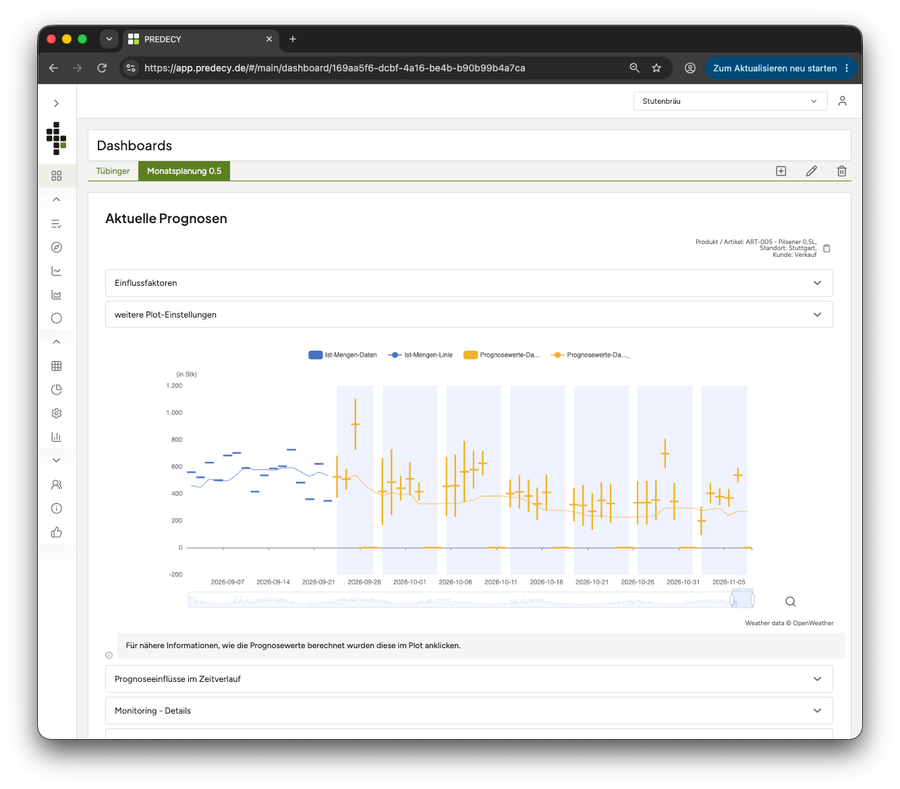Click the magnifier icon beside the chart slider
Screen dimensions: 900x789
pyautogui.click(x=790, y=601)
